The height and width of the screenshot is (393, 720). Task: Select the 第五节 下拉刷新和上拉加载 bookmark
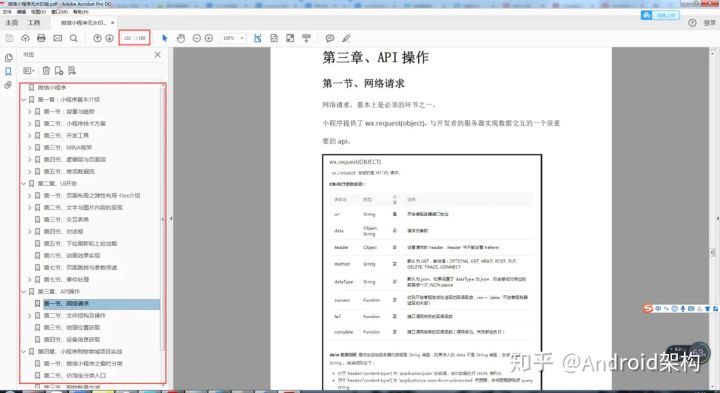(x=80, y=243)
